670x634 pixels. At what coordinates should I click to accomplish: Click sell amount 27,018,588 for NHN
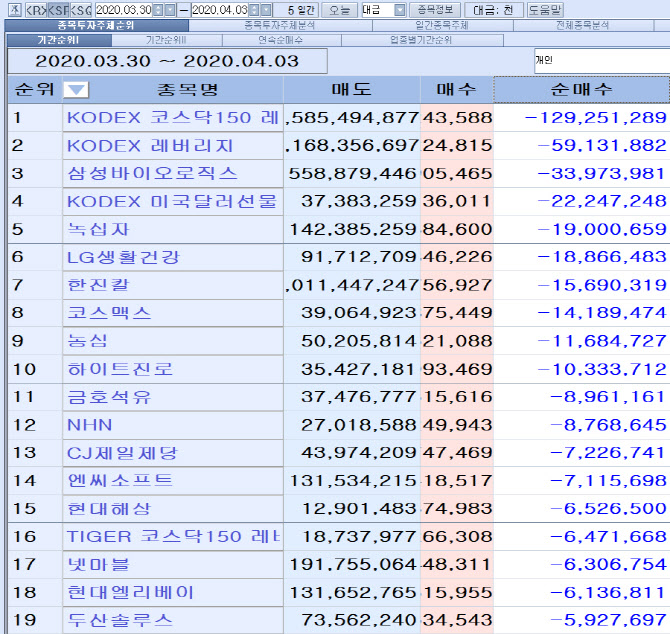359,425
